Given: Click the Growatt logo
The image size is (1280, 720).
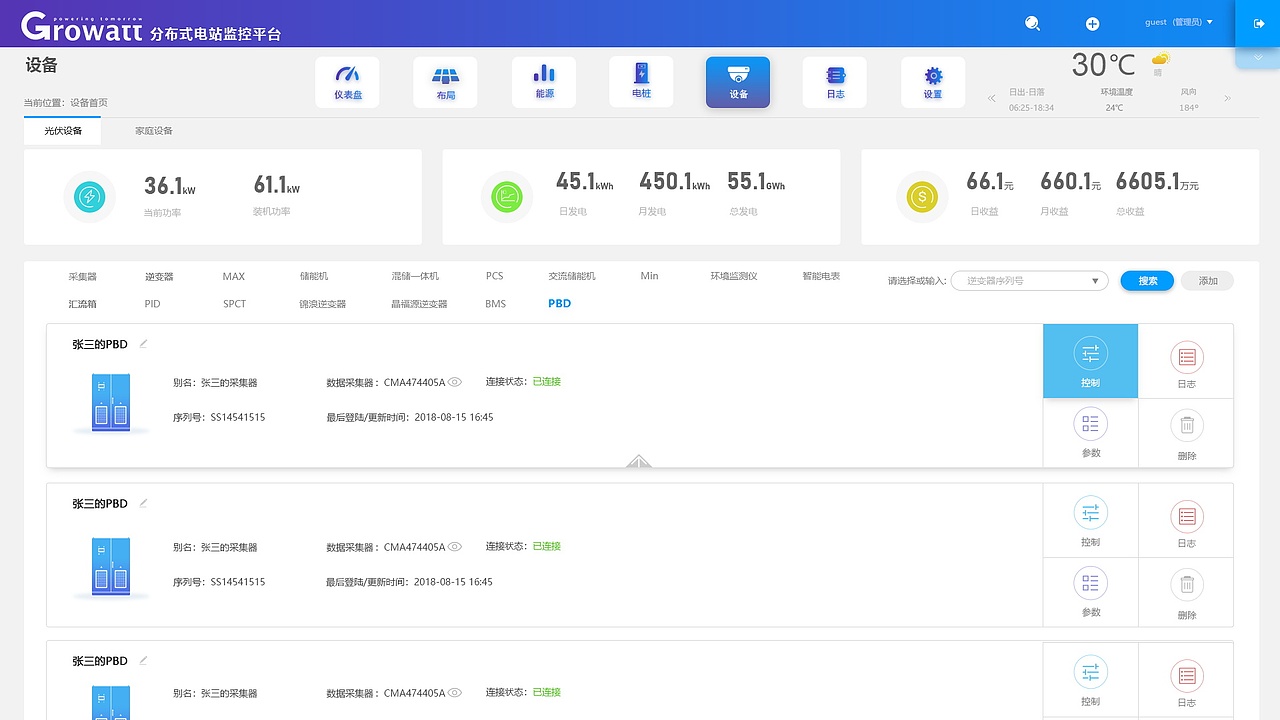Looking at the screenshot, I should [80, 26].
